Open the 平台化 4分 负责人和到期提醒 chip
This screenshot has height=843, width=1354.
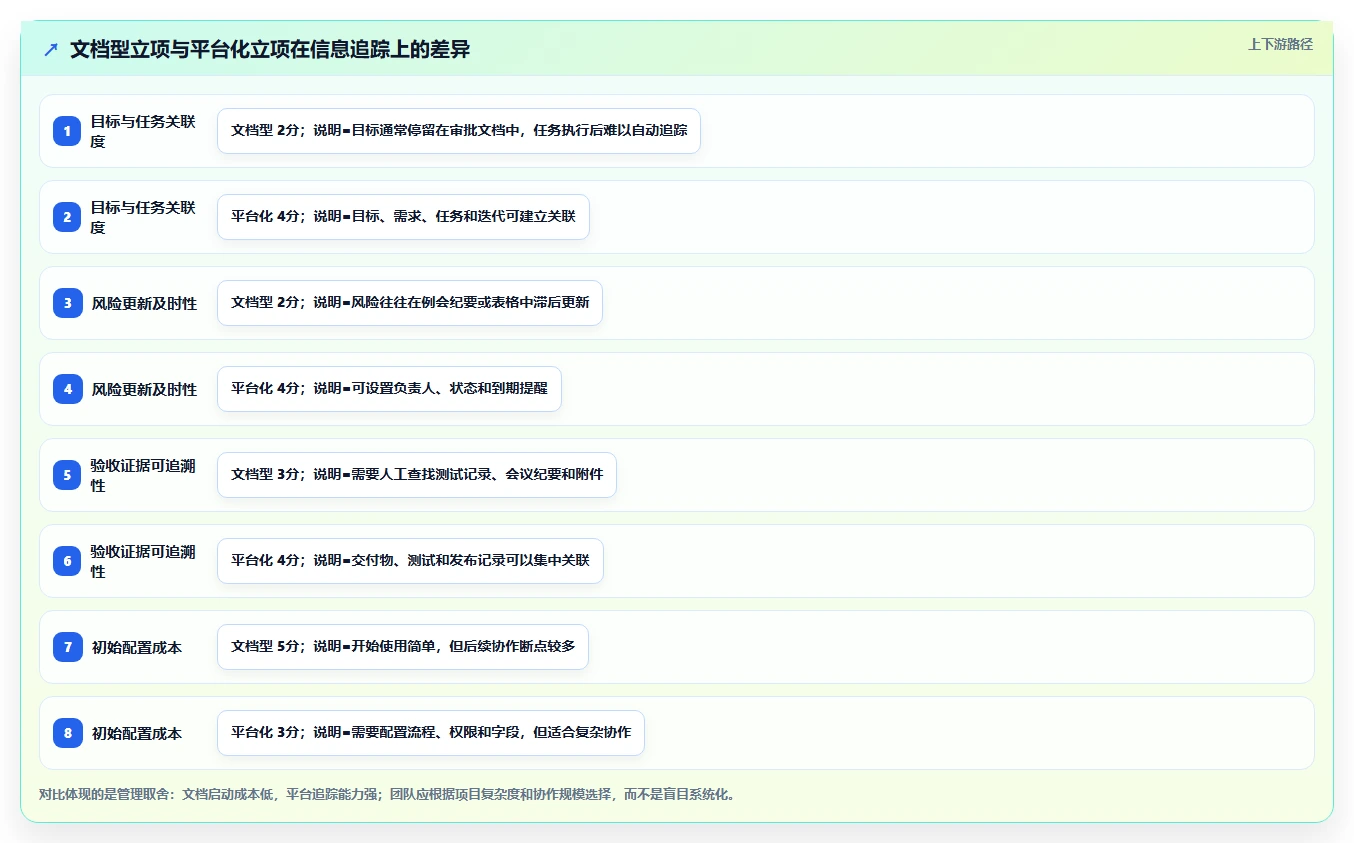point(389,389)
